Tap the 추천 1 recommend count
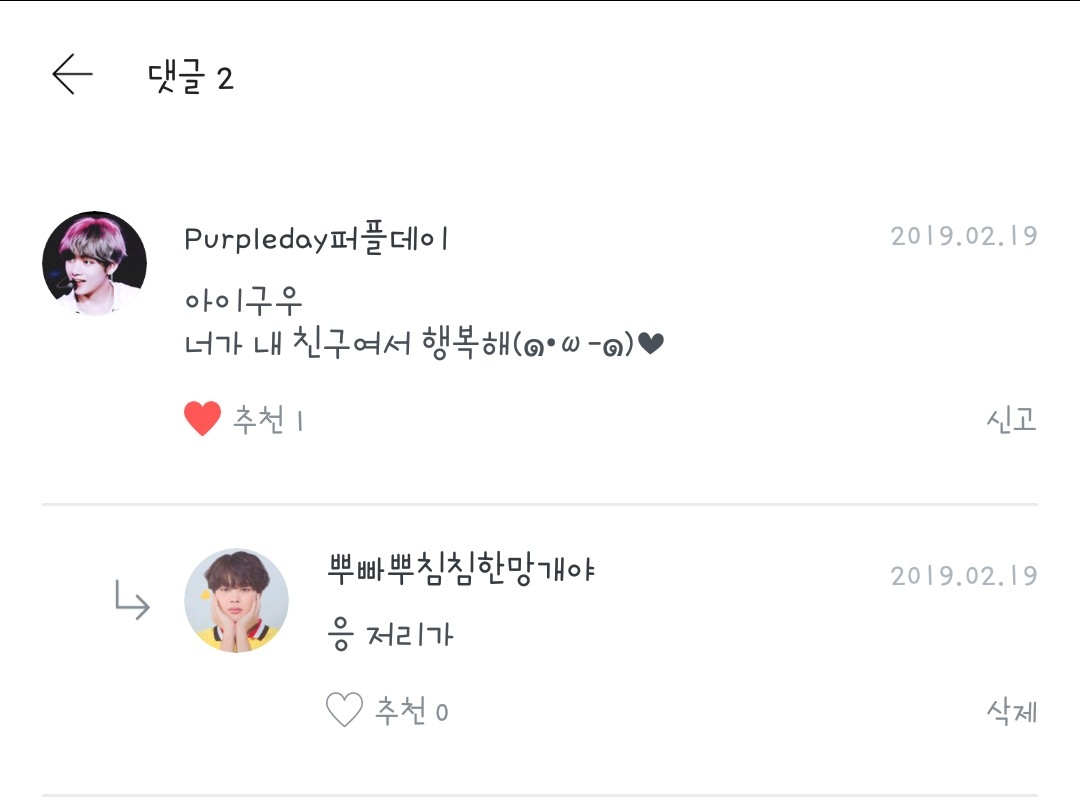 click(x=268, y=421)
